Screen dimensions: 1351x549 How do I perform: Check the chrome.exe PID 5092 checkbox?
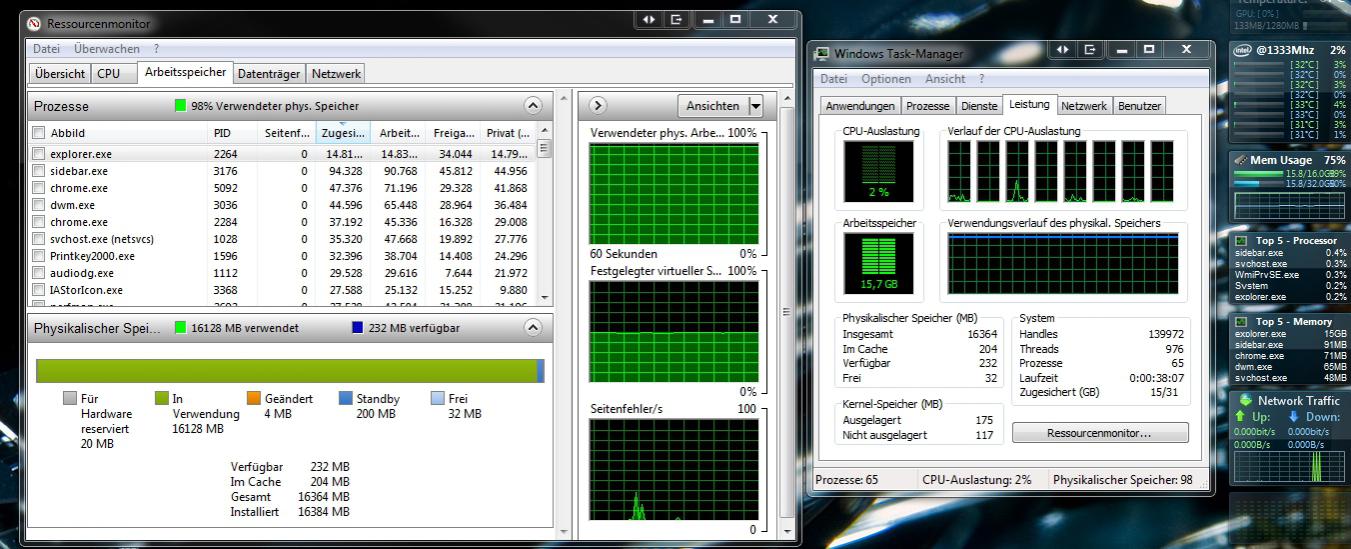pyautogui.click(x=38, y=188)
